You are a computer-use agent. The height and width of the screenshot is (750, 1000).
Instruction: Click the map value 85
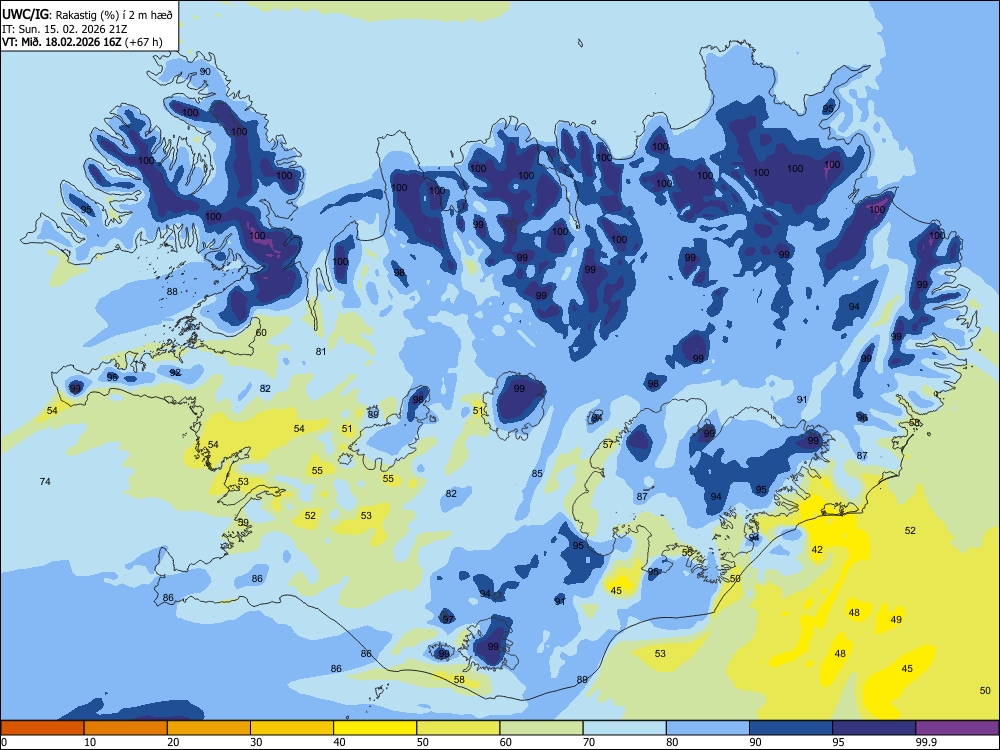click(537, 473)
